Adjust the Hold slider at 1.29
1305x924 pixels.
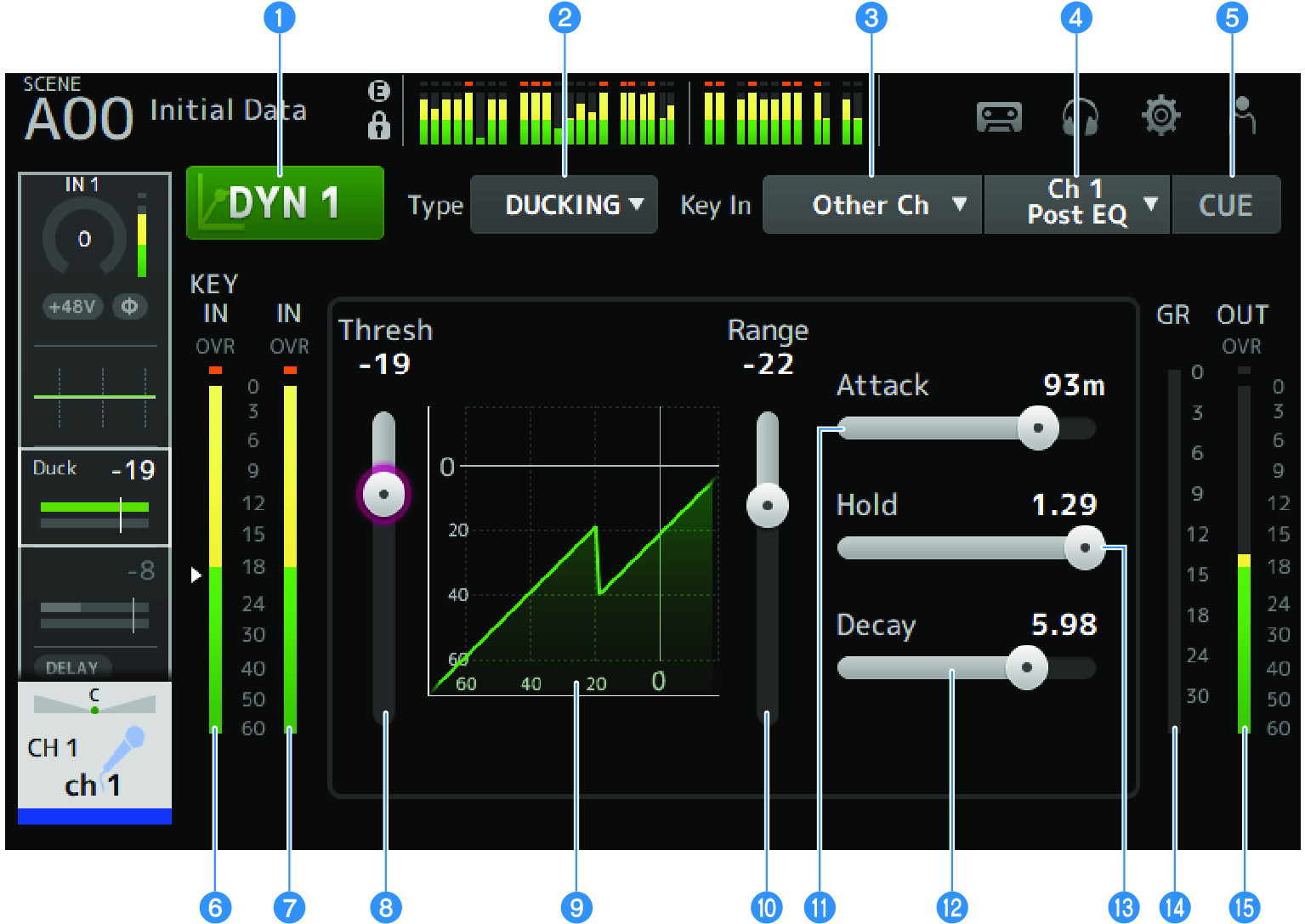click(1087, 548)
